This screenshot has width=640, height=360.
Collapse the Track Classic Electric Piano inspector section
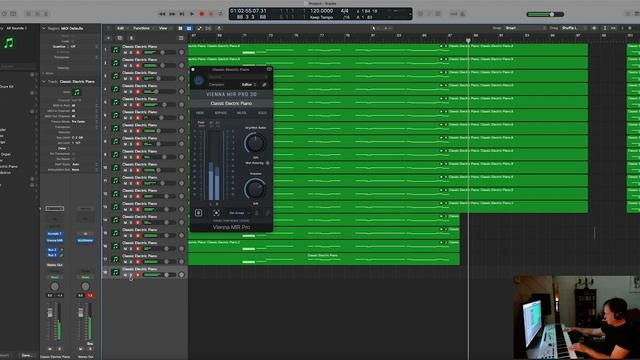click(x=44, y=82)
